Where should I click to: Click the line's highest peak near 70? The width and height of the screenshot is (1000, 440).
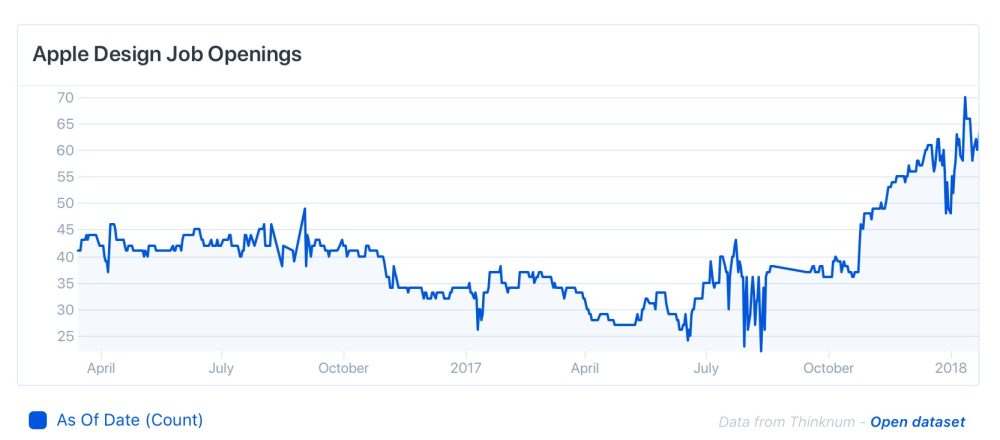(965, 97)
